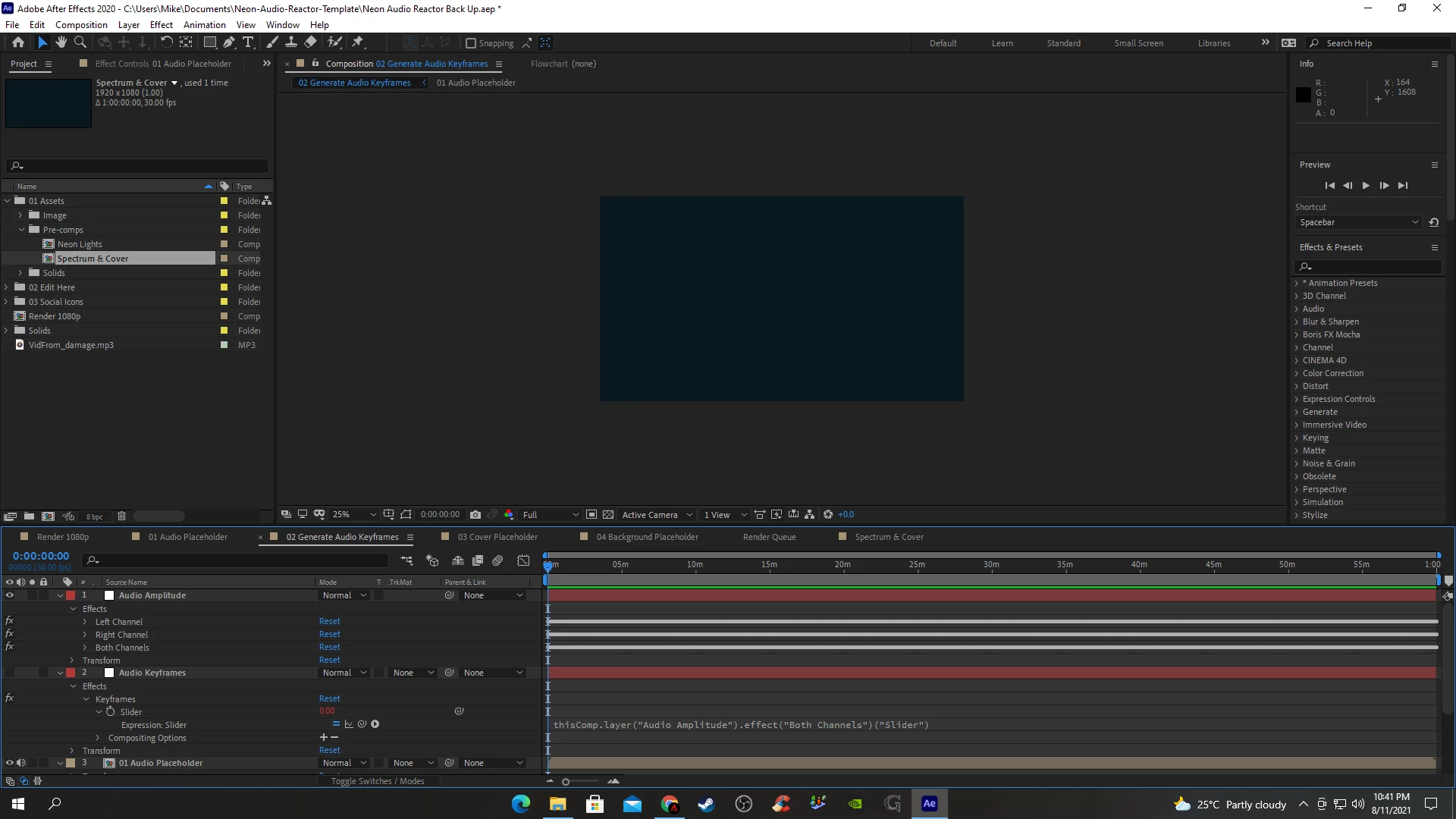Select the Hand tool

61,42
